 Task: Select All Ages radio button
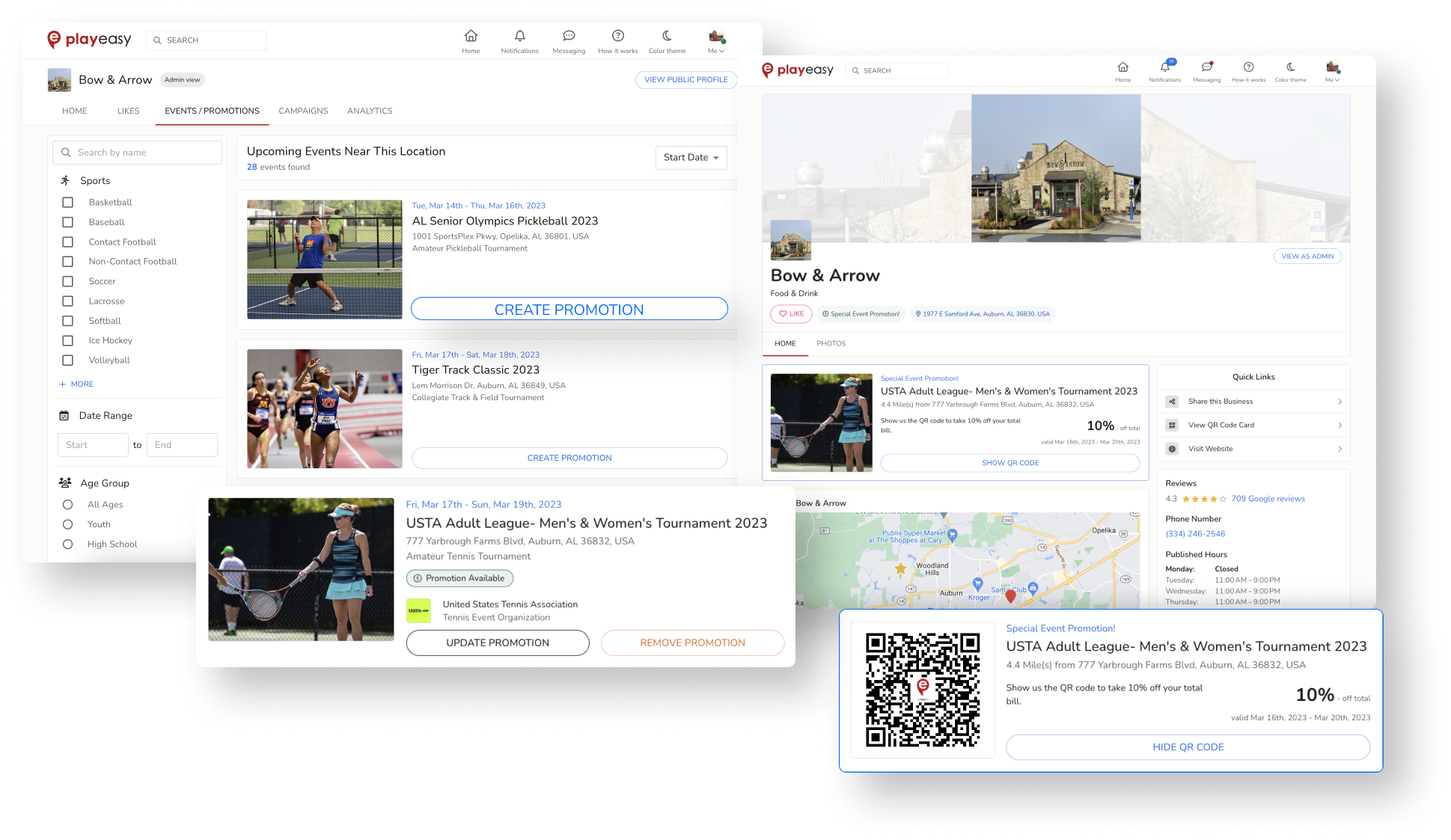(68, 505)
